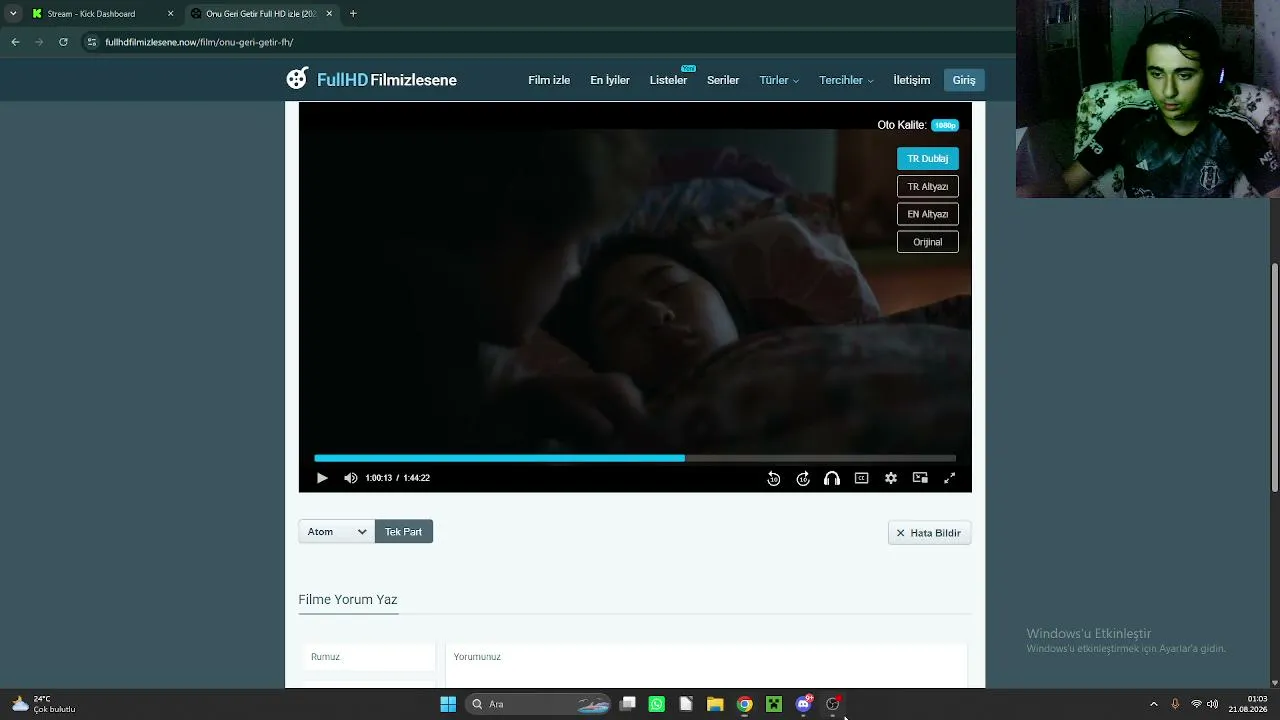Screen dimensions: 1280x720
Task: Close the Stream - Kick Dashboard tab
Action: tap(170, 14)
